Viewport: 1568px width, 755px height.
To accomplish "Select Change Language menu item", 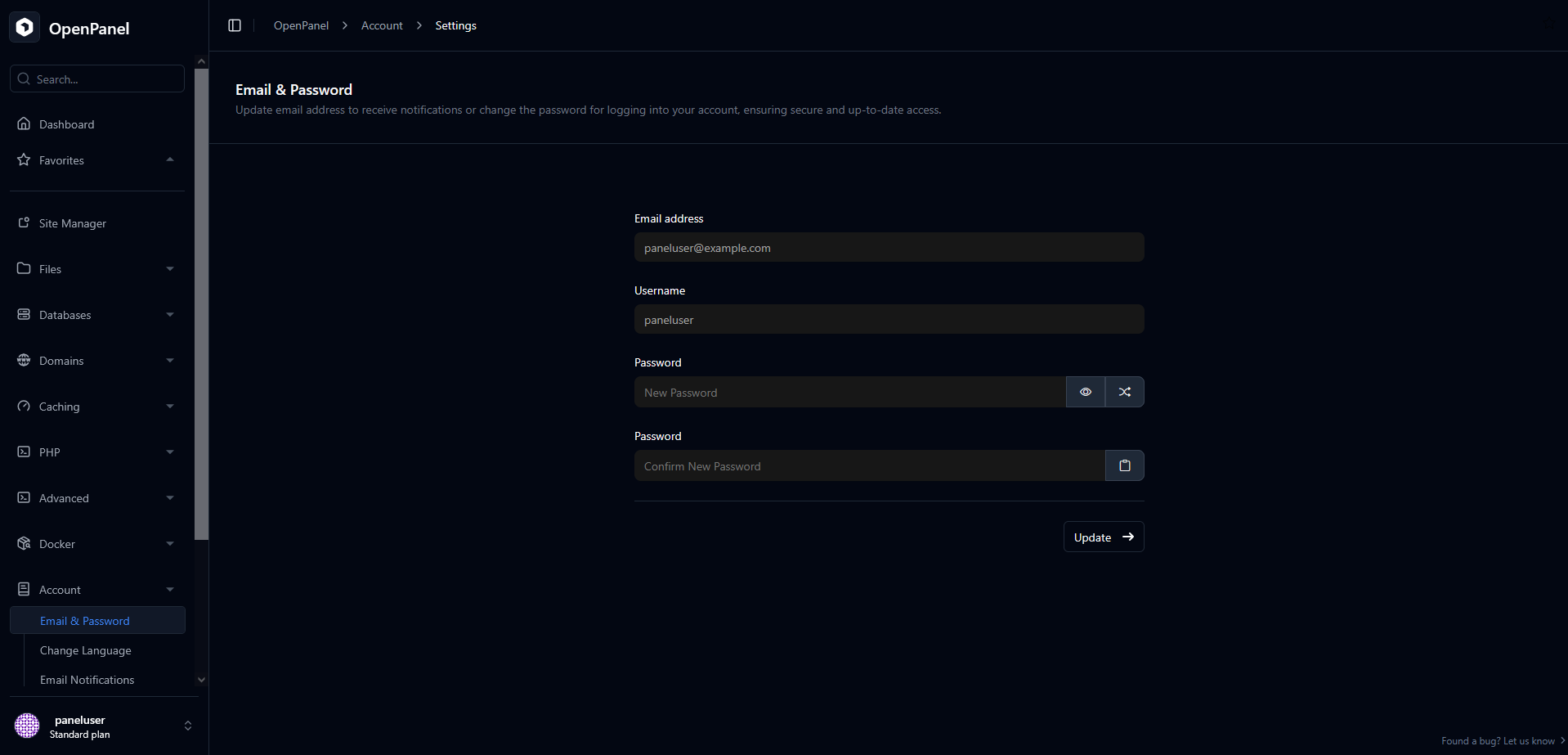I will point(86,650).
